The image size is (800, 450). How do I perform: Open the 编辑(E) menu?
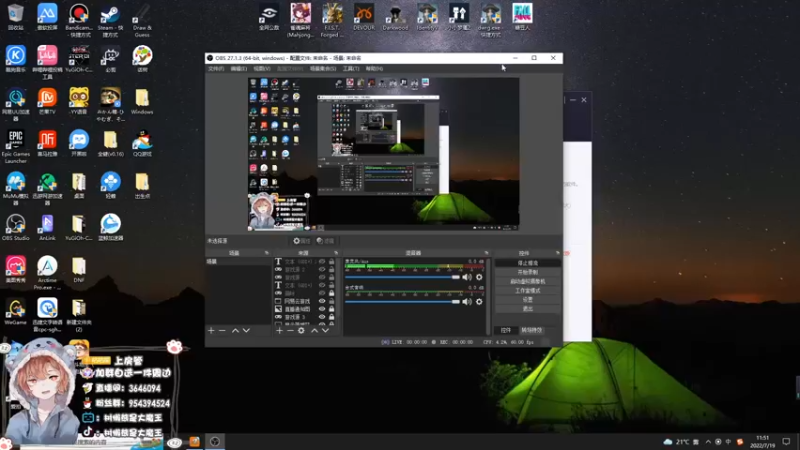pos(238,68)
